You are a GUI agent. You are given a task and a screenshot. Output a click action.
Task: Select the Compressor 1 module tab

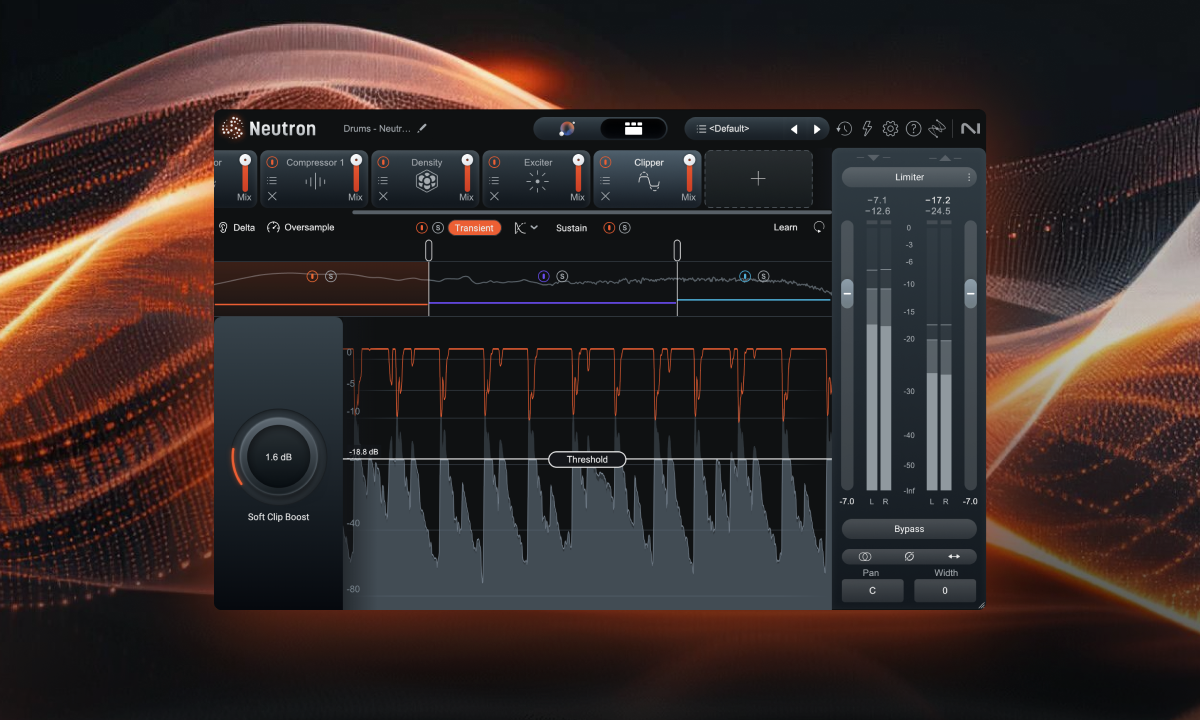click(x=315, y=180)
